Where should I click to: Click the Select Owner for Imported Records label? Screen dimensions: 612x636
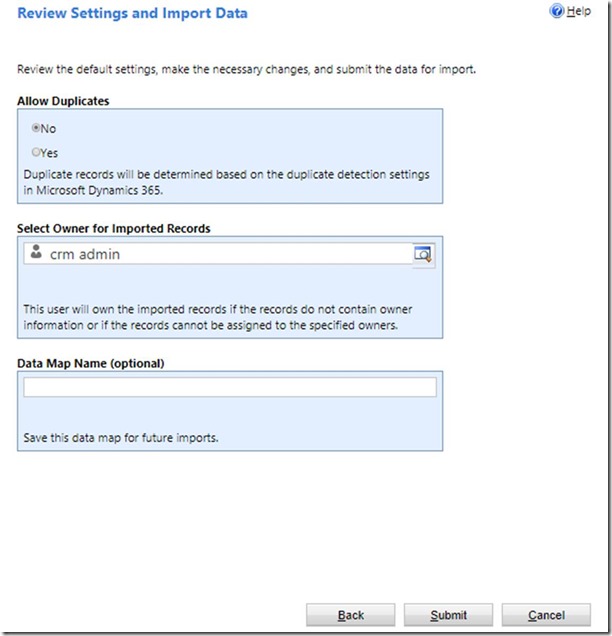[114, 229]
